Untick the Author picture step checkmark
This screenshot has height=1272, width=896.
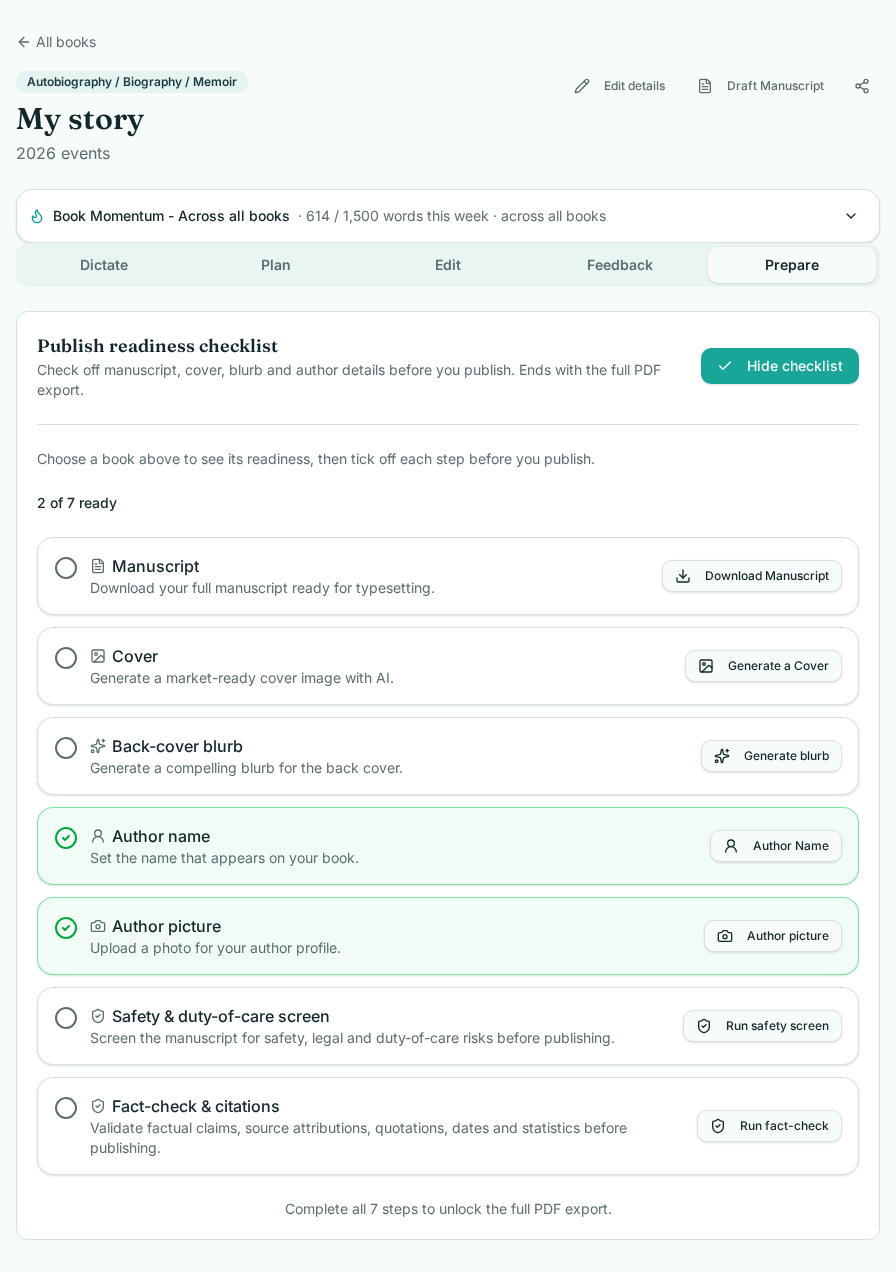pyautogui.click(x=66, y=928)
